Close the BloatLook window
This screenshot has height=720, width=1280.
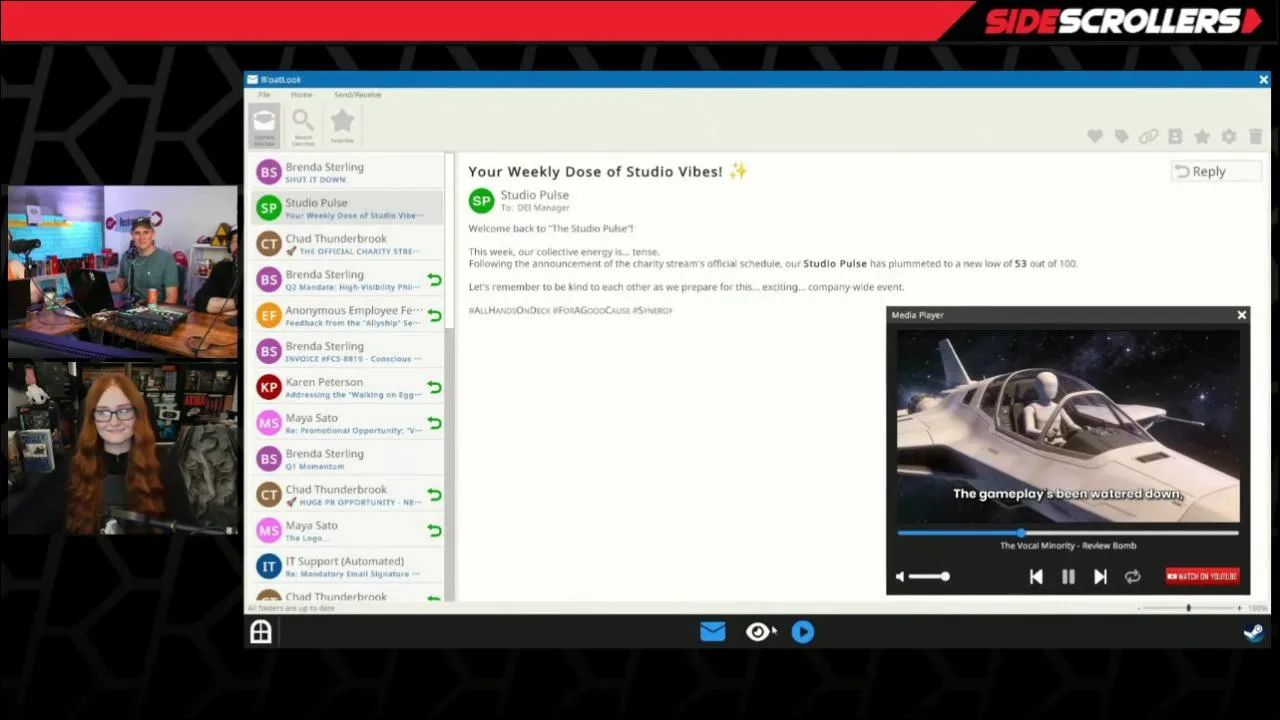(x=1263, y=79)
